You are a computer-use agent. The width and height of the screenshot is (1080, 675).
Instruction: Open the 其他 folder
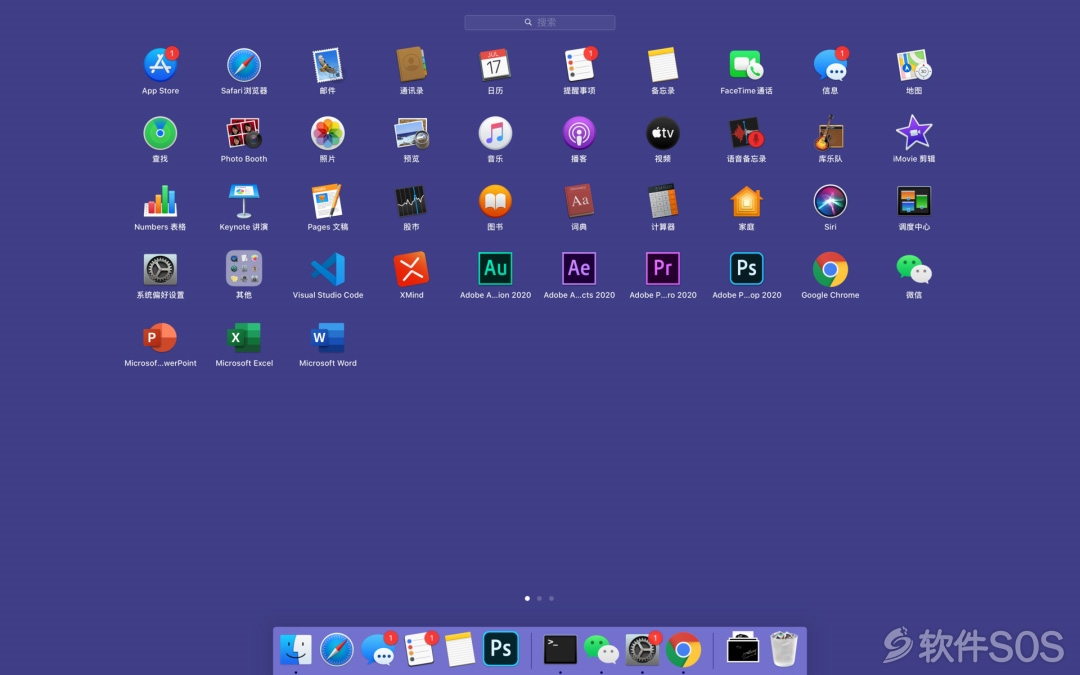244,269
